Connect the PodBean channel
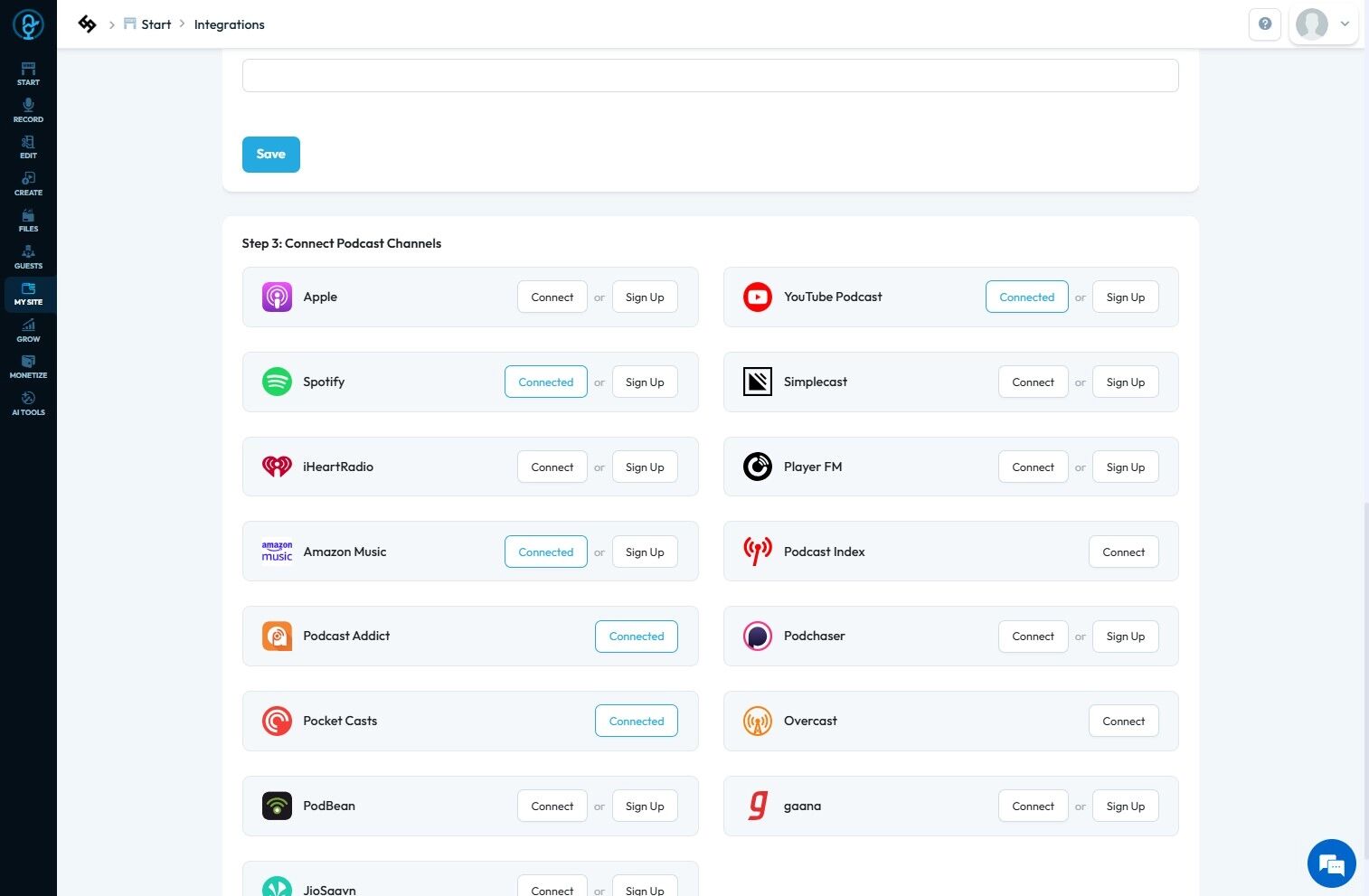Image resolution: width=1369 pixels, height=896 pixels. pyautogui.click(x=552, y=806)
